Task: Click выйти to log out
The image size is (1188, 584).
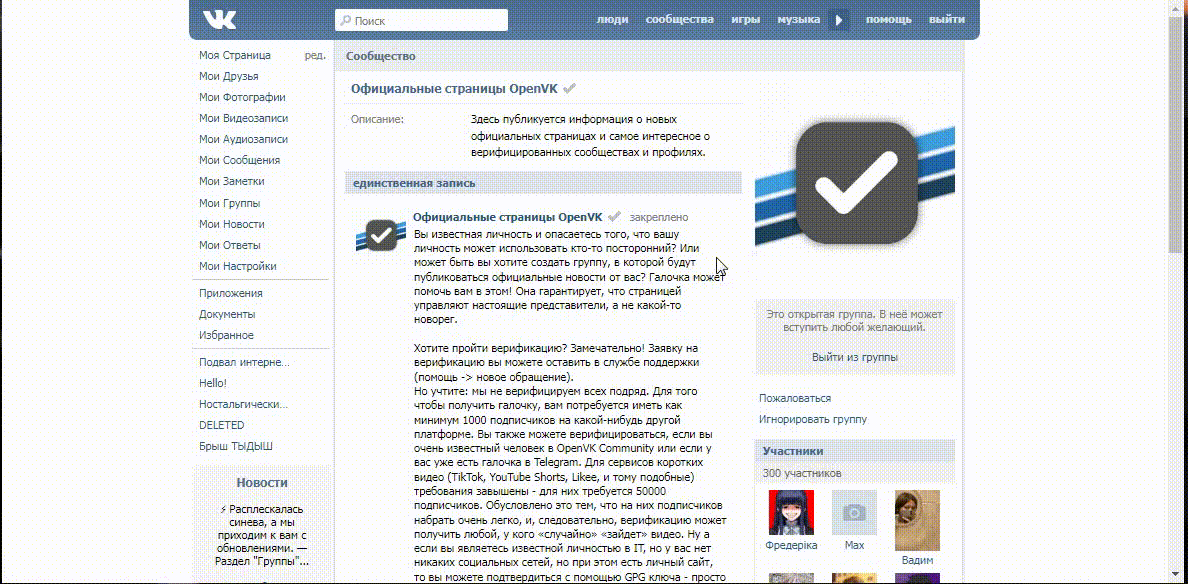Action: click(x=947, y=20)
